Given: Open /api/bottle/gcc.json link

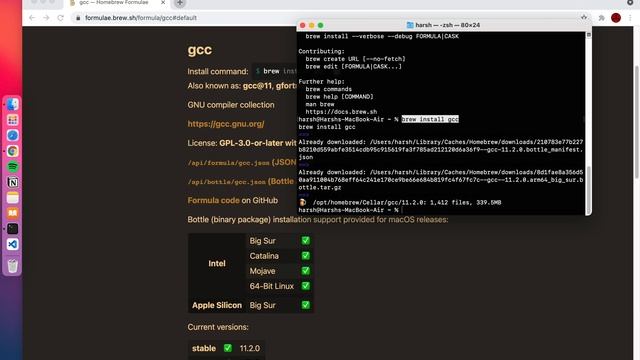Looking at the screenshot, I should click(x=227, y=182).
